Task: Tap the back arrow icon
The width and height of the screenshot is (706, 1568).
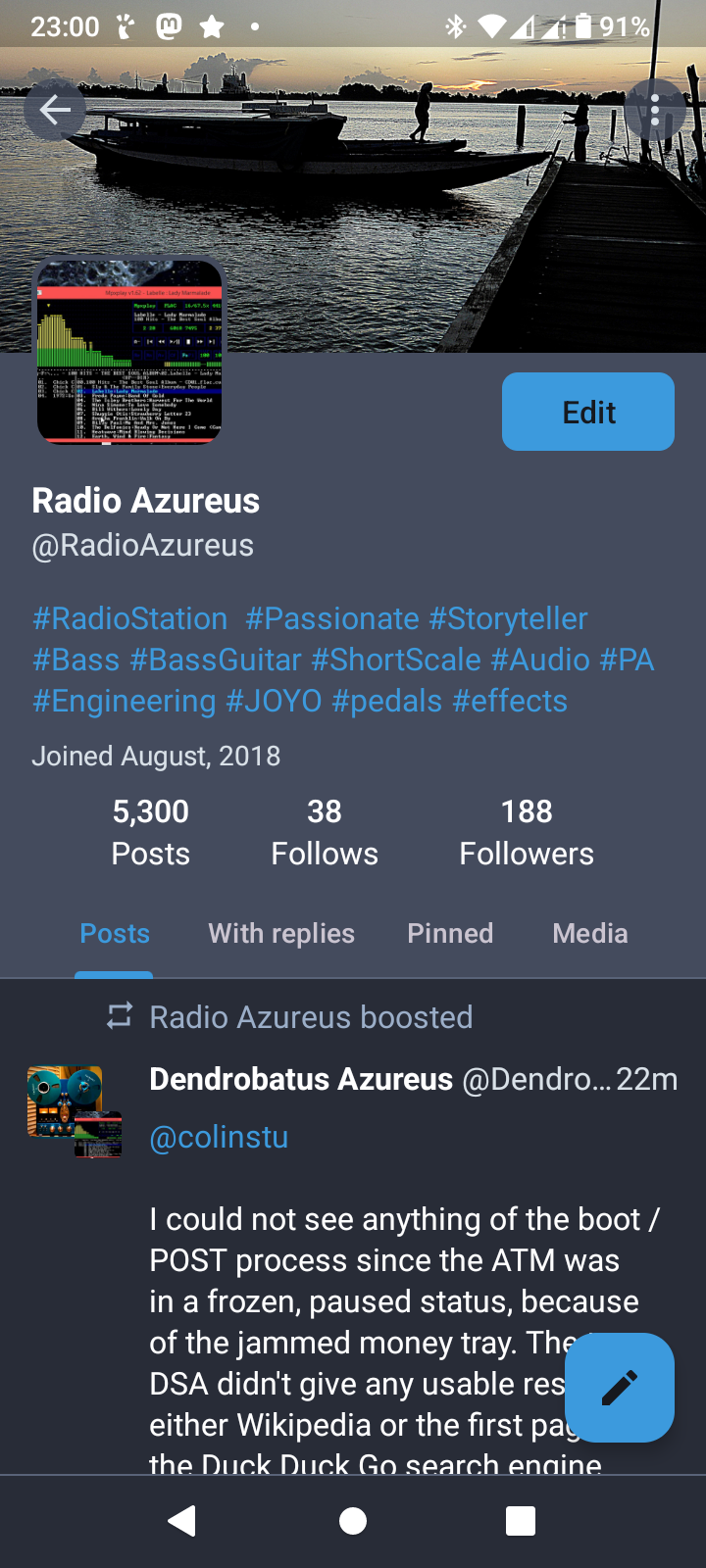Action: pyautogui.click(x=55, y=109)
